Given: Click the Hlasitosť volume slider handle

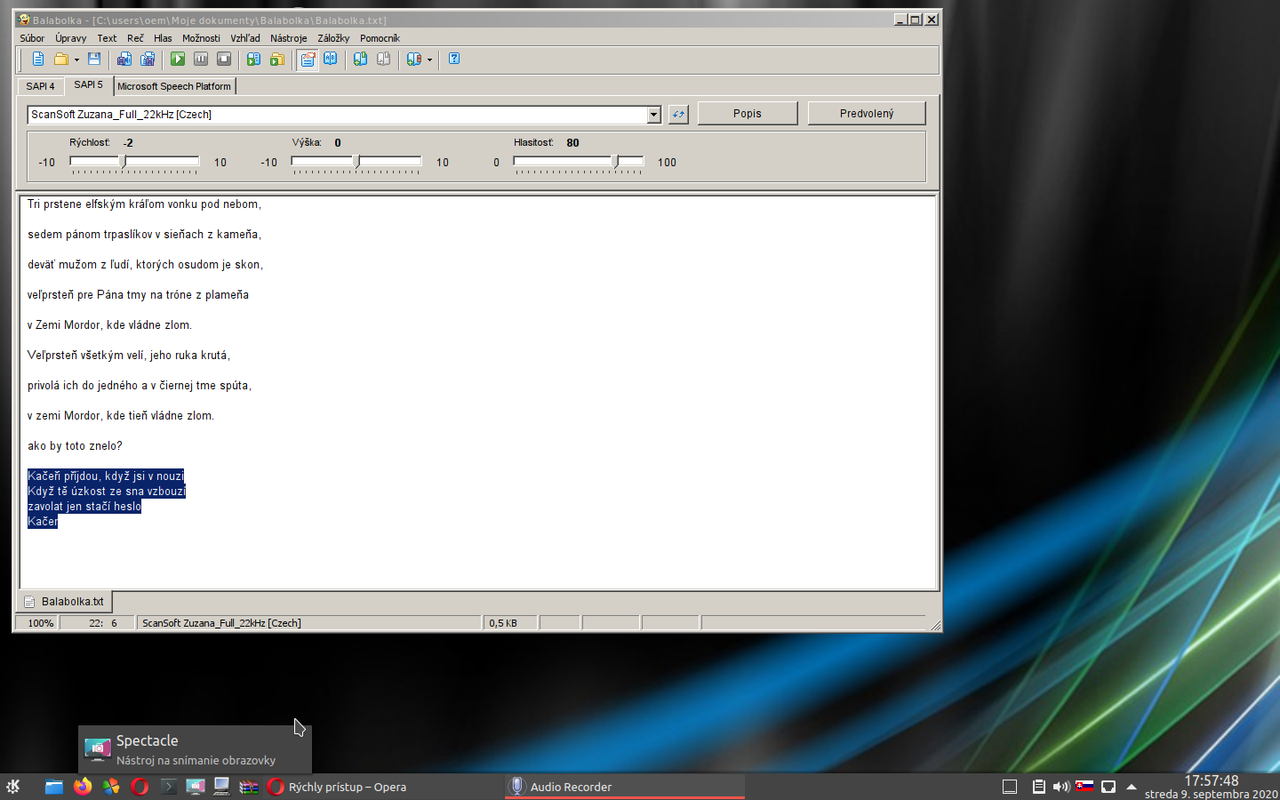Looking at the screenshot, I should pyautogui.click(x=616, y=161).
